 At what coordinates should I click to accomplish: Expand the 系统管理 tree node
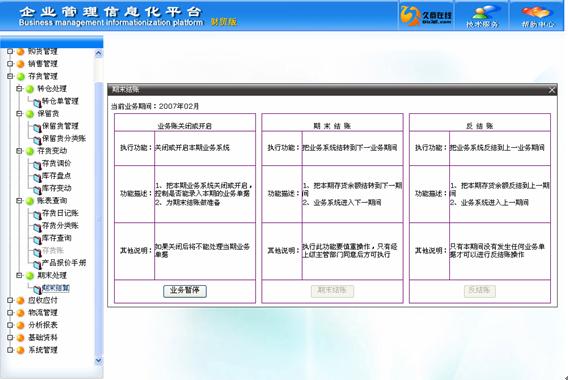[11, 350]
